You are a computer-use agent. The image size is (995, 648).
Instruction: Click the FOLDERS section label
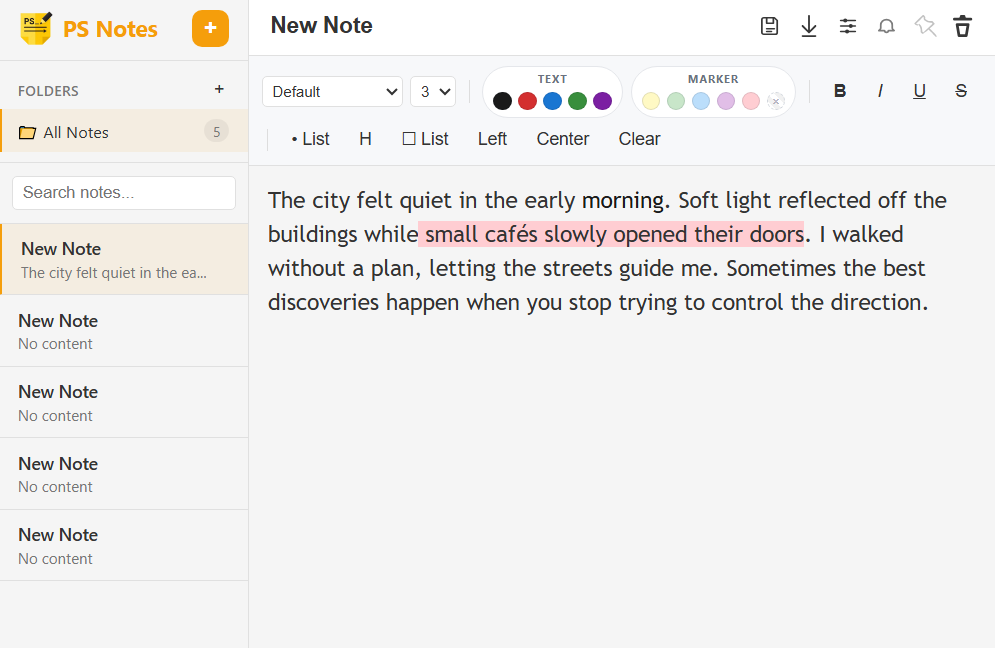click(x=48, y=91)
